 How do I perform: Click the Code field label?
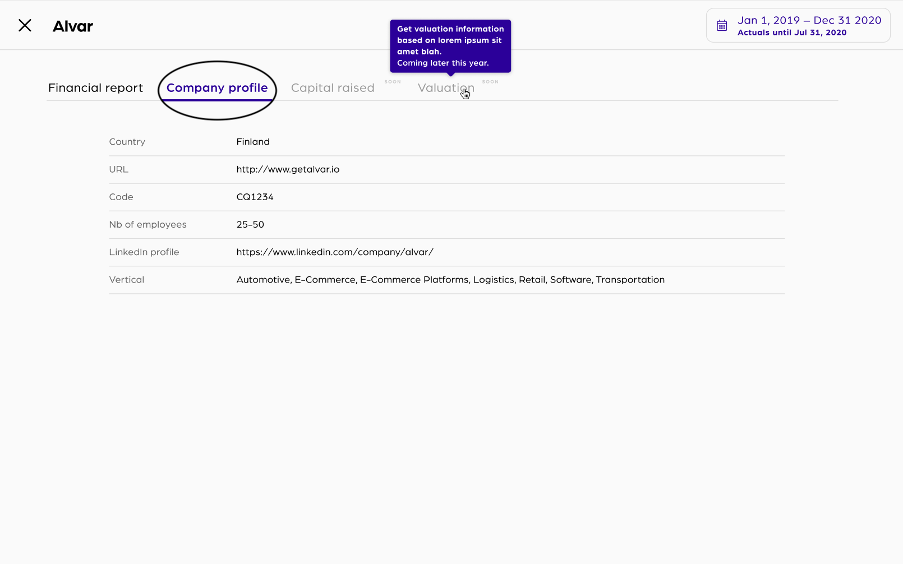tap(121, 197)
